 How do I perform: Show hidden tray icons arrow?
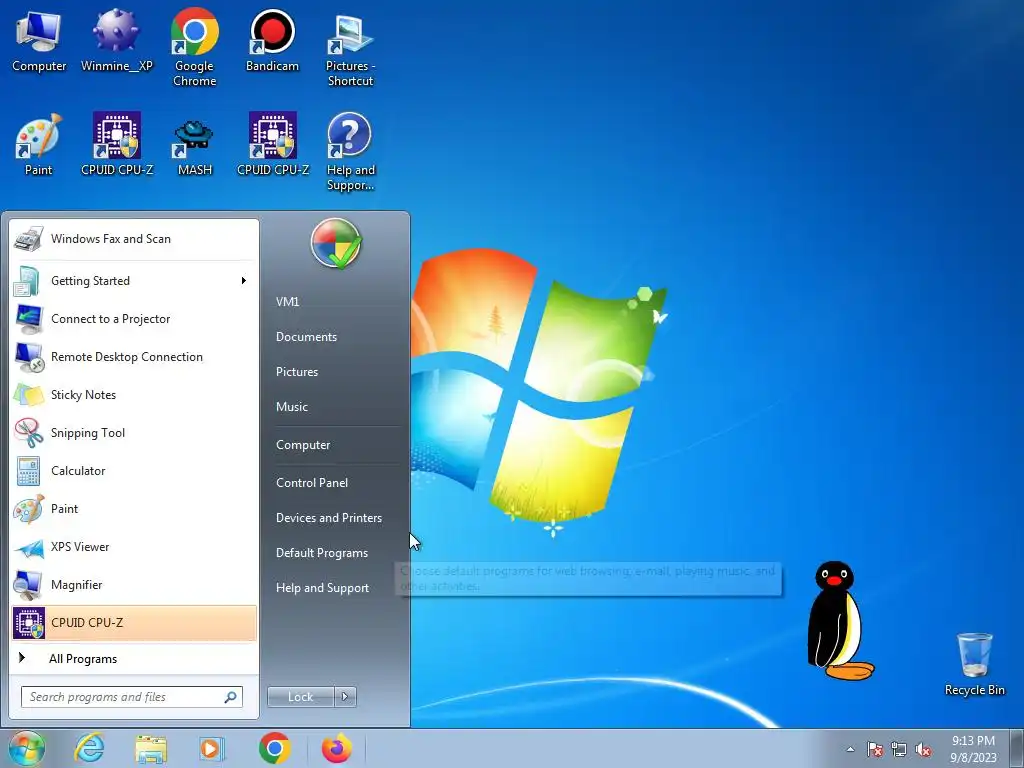click(x=850, y=750)
